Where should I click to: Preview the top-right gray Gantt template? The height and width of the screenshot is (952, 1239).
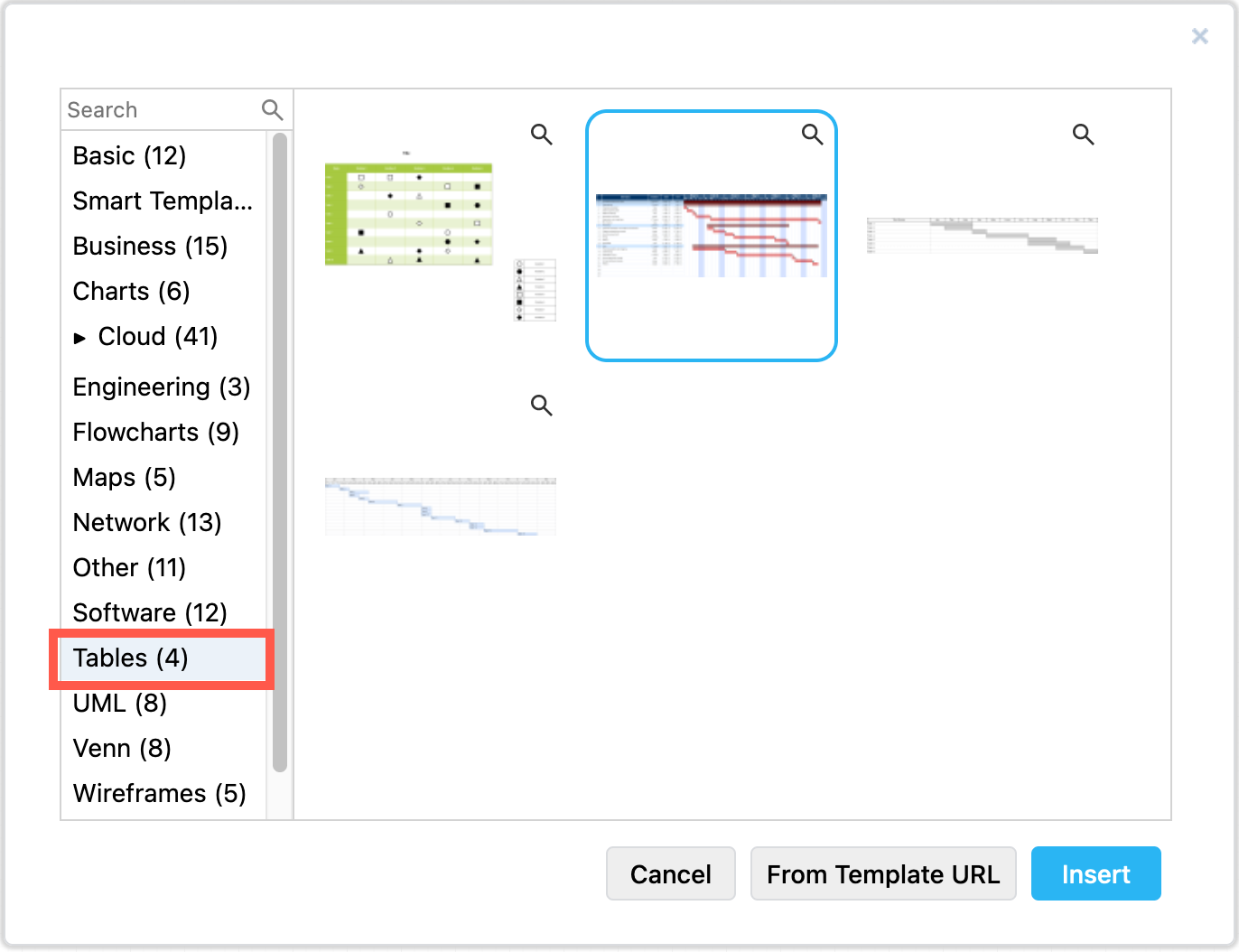click(x=1084, y=134)
